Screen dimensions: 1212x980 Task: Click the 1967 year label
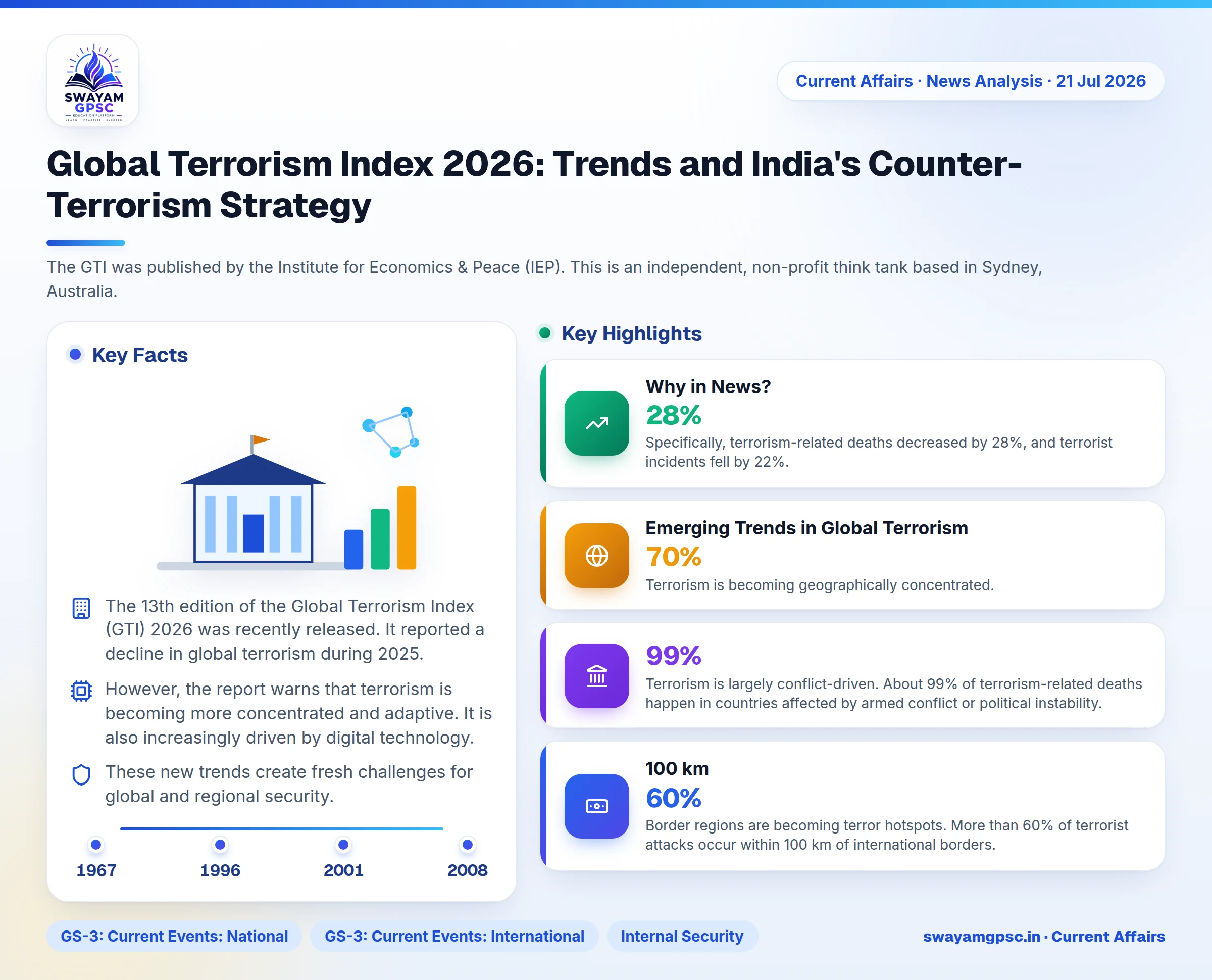96,870
